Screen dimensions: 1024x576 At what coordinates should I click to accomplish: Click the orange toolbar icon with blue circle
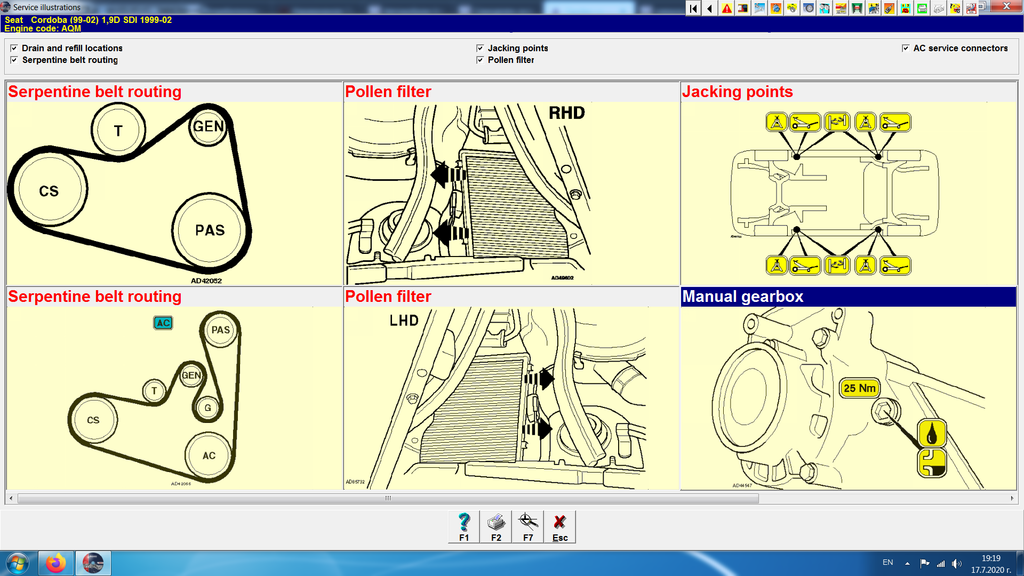click(775, 8)
